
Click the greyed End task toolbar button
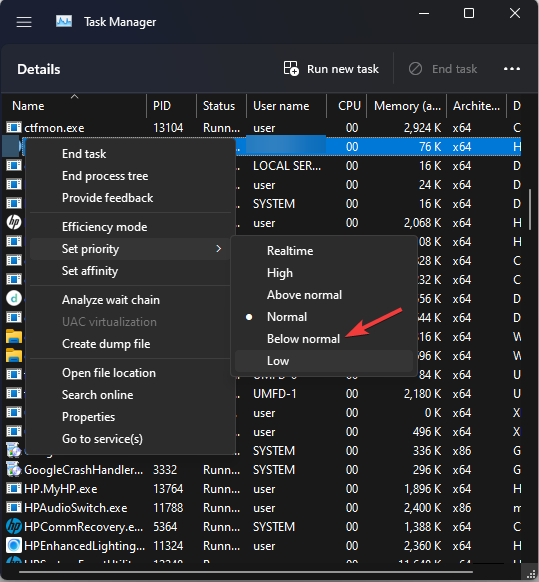(443, 69)
